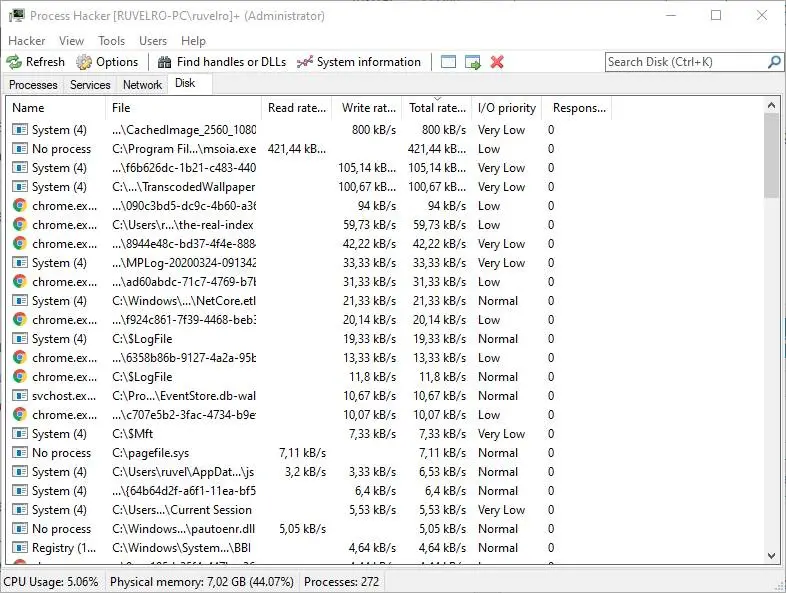Select the C:\pagefile.sys file entry
Screen dimensions: 786x593
click(x=151, y=453)
